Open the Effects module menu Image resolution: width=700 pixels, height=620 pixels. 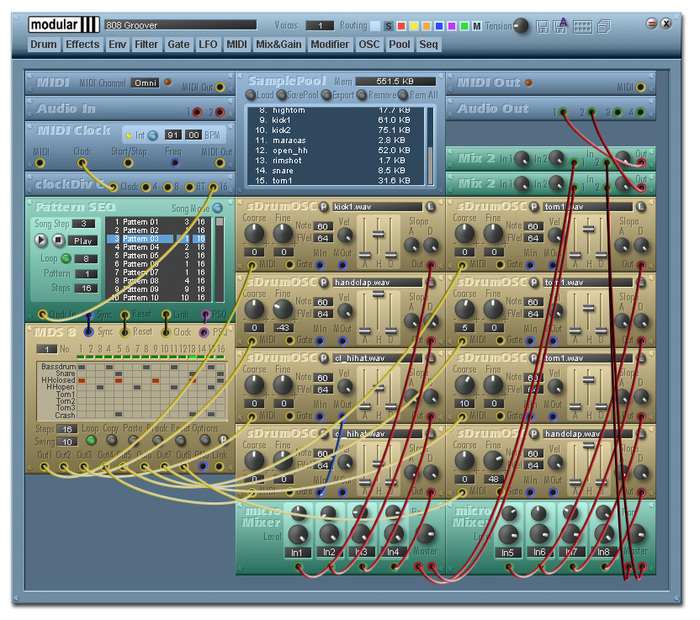83,45
